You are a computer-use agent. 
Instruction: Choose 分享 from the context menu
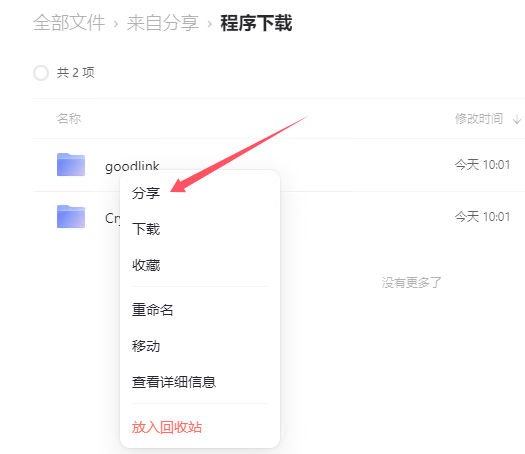tap(146, 193)
